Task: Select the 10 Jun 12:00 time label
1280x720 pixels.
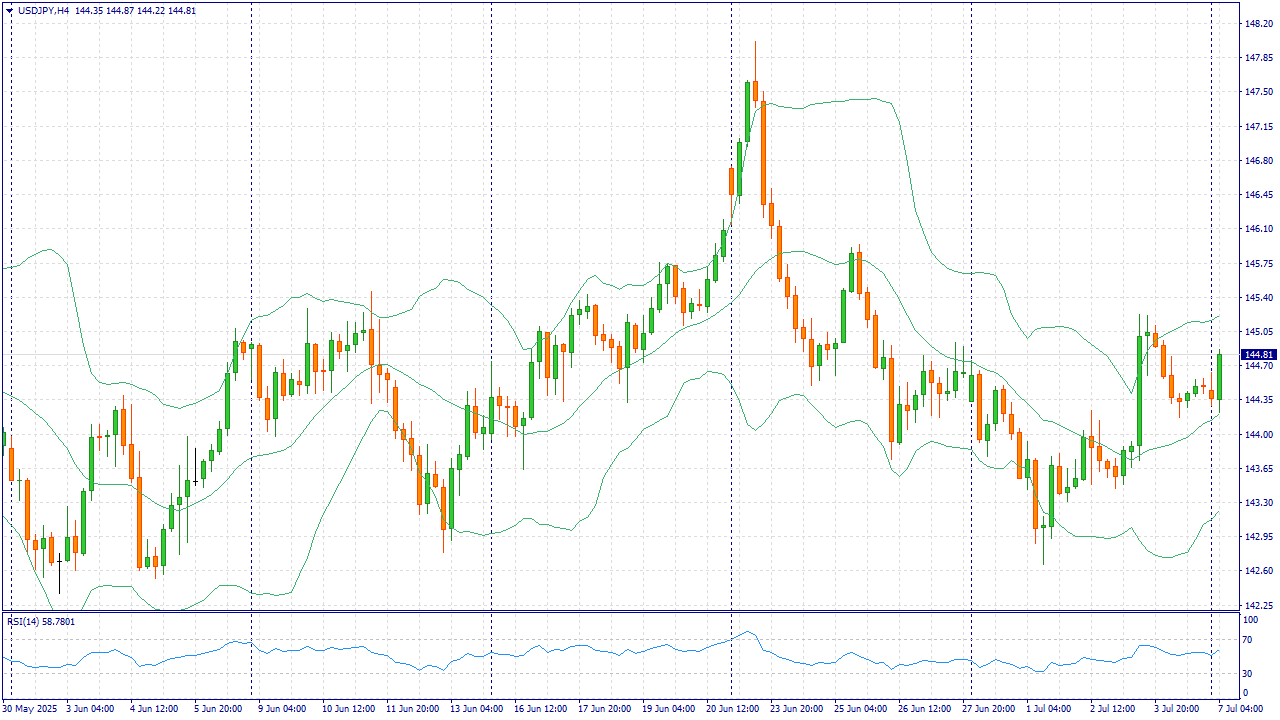Action: click(x=346, y=709)
